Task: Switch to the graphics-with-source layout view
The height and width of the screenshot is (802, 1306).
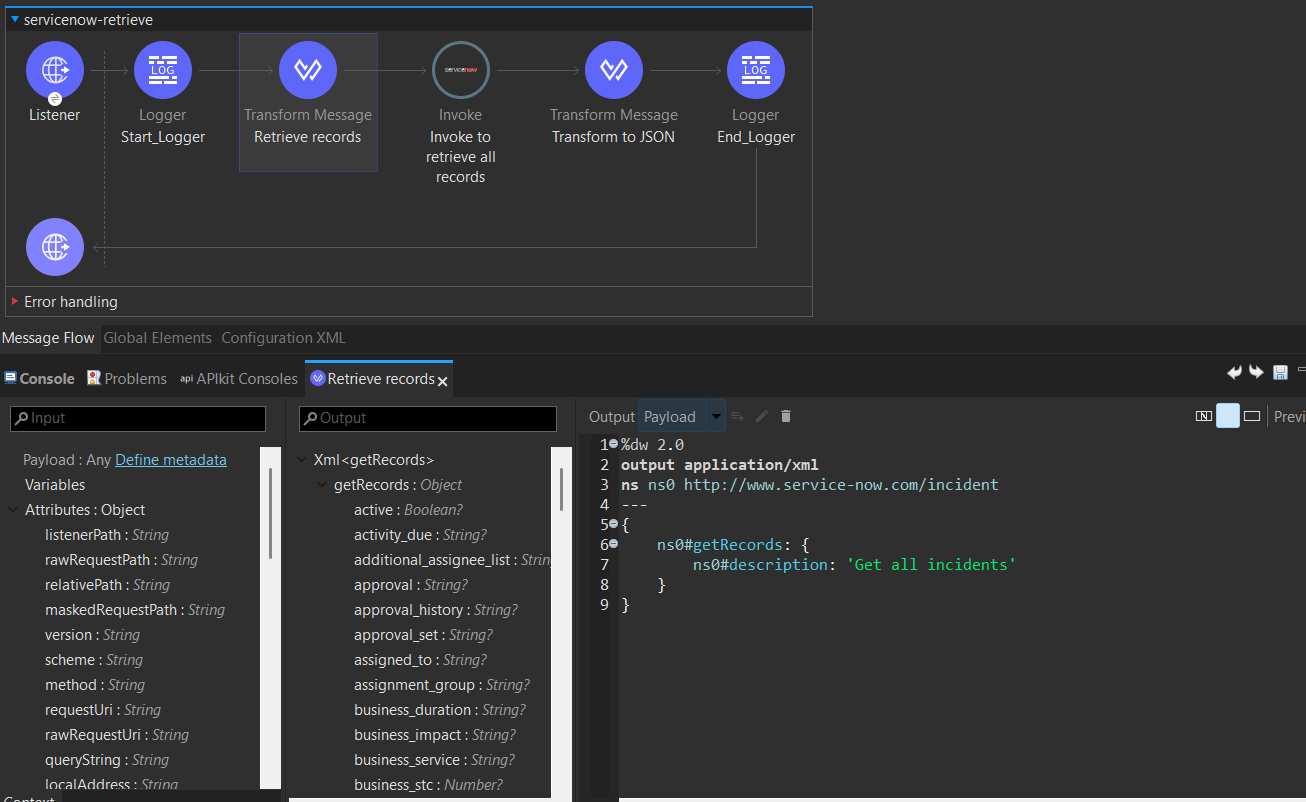Action: [1228, 416]
